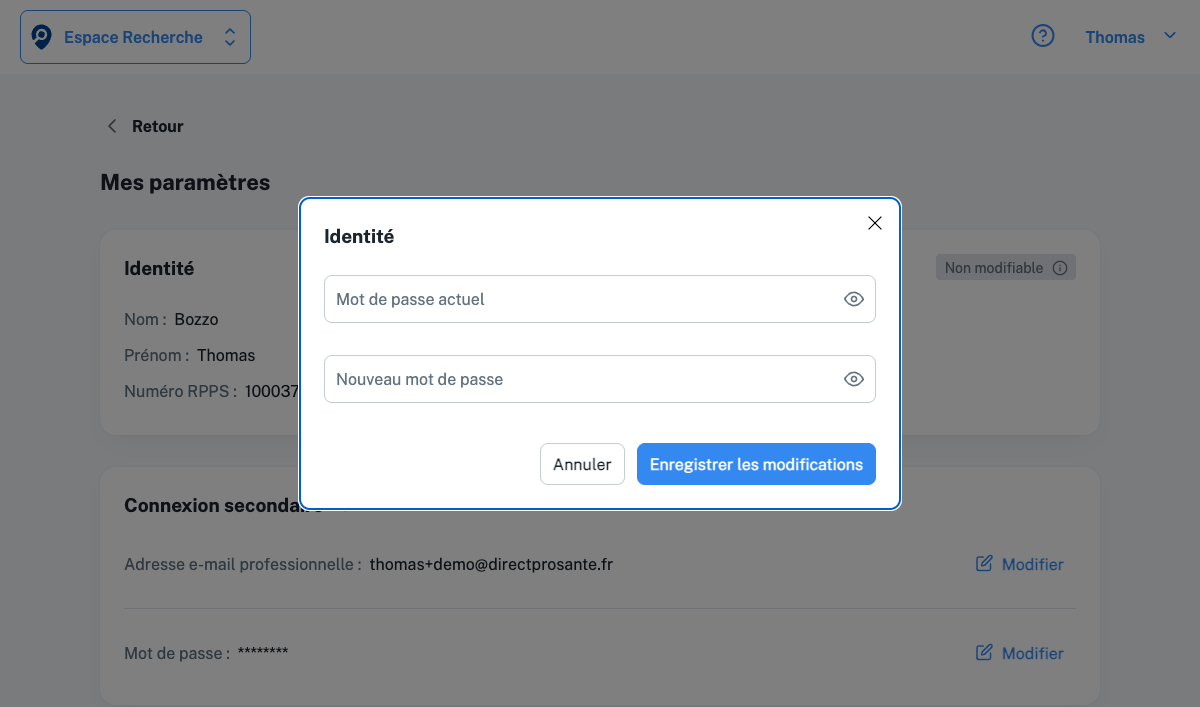The width and height of the screenshot is (1200, 707).
Task: Open the Thomas user menu
Action: point(1114,37)
